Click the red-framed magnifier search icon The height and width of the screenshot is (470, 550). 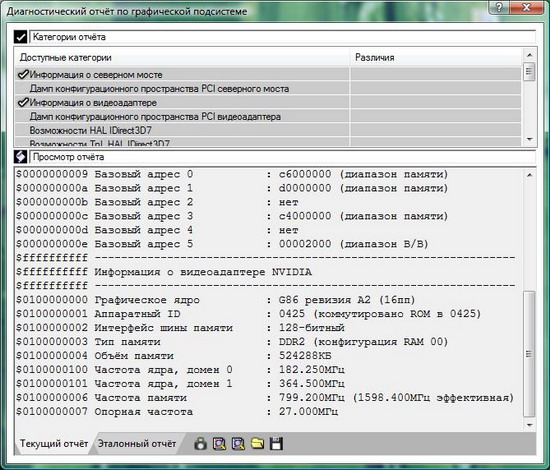click(220, 444)
